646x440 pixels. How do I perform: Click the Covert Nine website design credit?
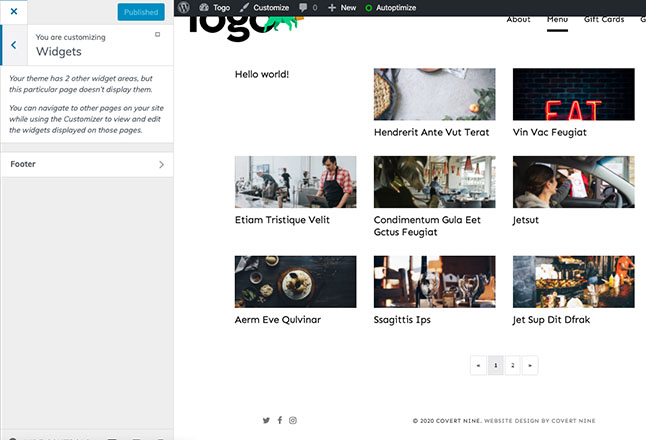540,421
